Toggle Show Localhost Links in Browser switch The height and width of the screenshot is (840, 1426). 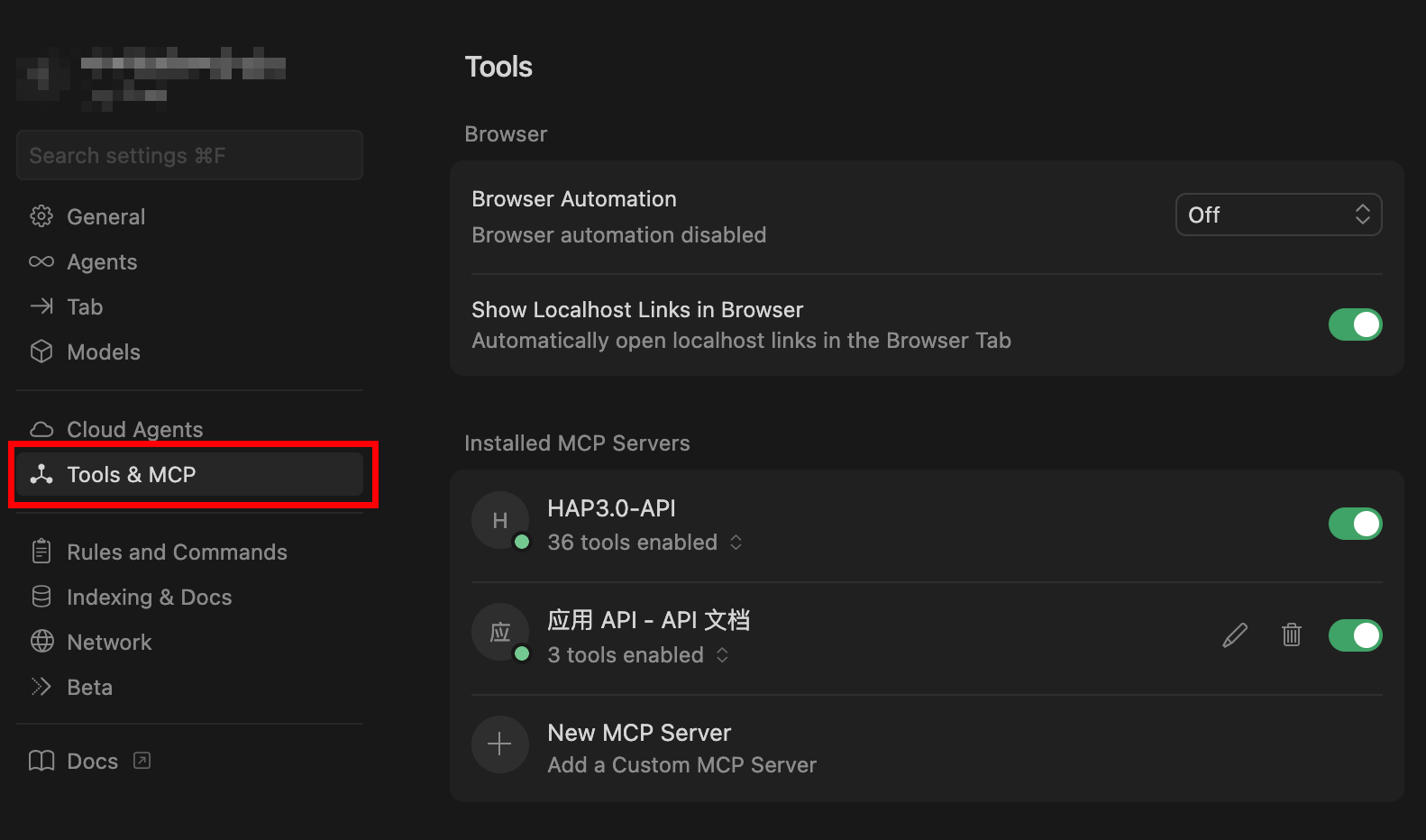click(1354, 324)
